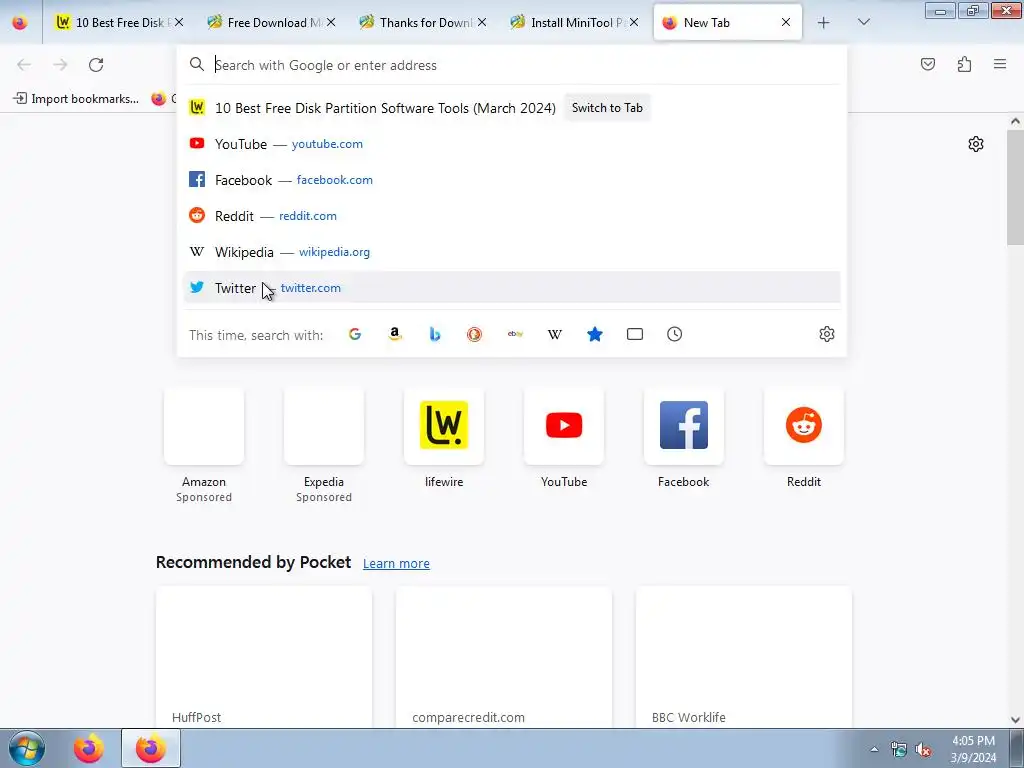Select Reddit suggestion in address dropdown

[x=512, y=216]
